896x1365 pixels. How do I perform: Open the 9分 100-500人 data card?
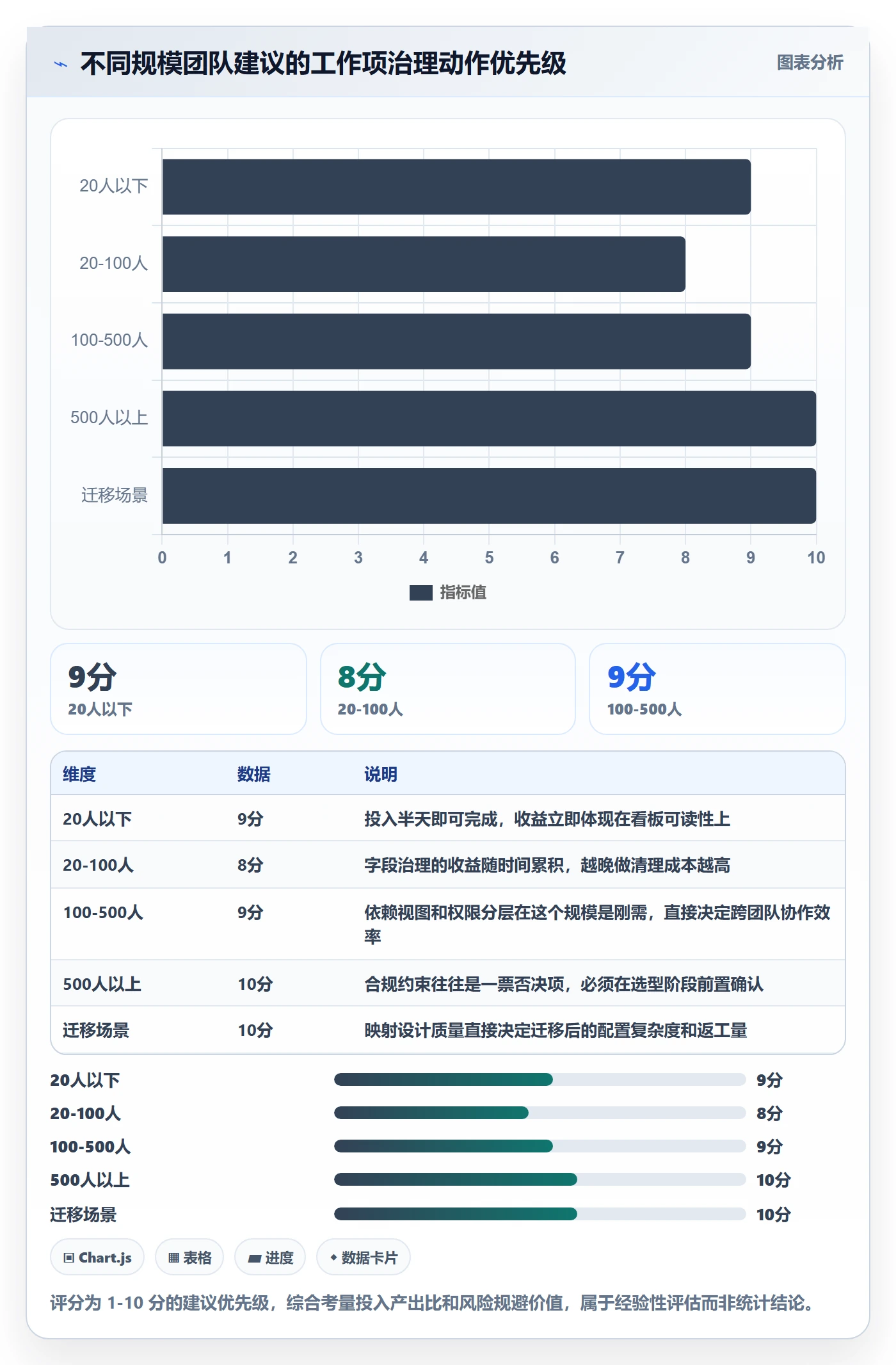[717, 689]
